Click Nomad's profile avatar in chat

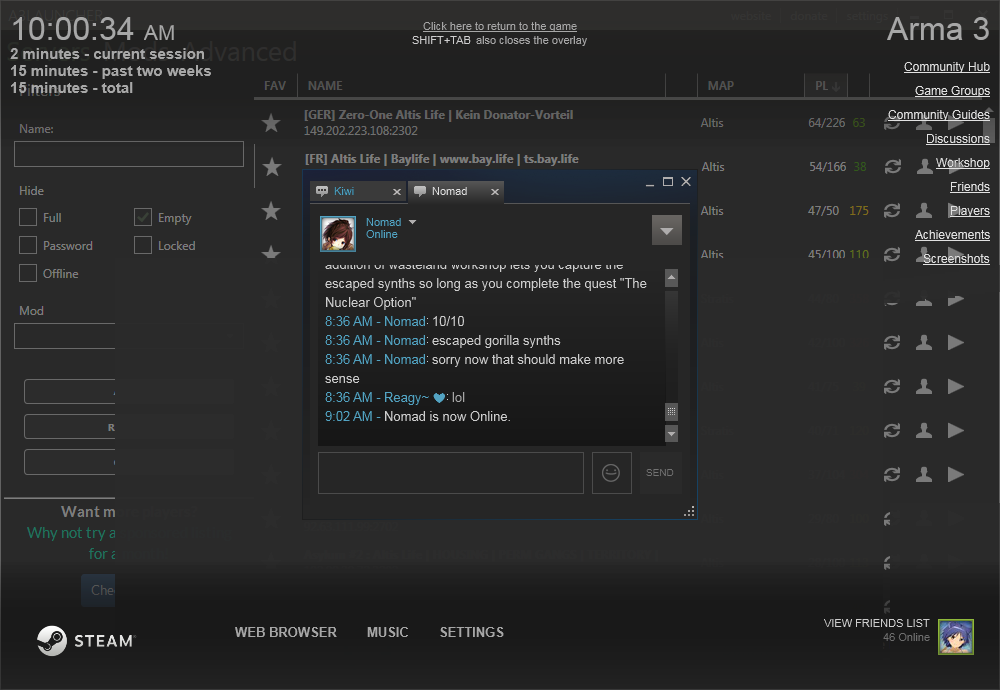[x=337, y=233]
